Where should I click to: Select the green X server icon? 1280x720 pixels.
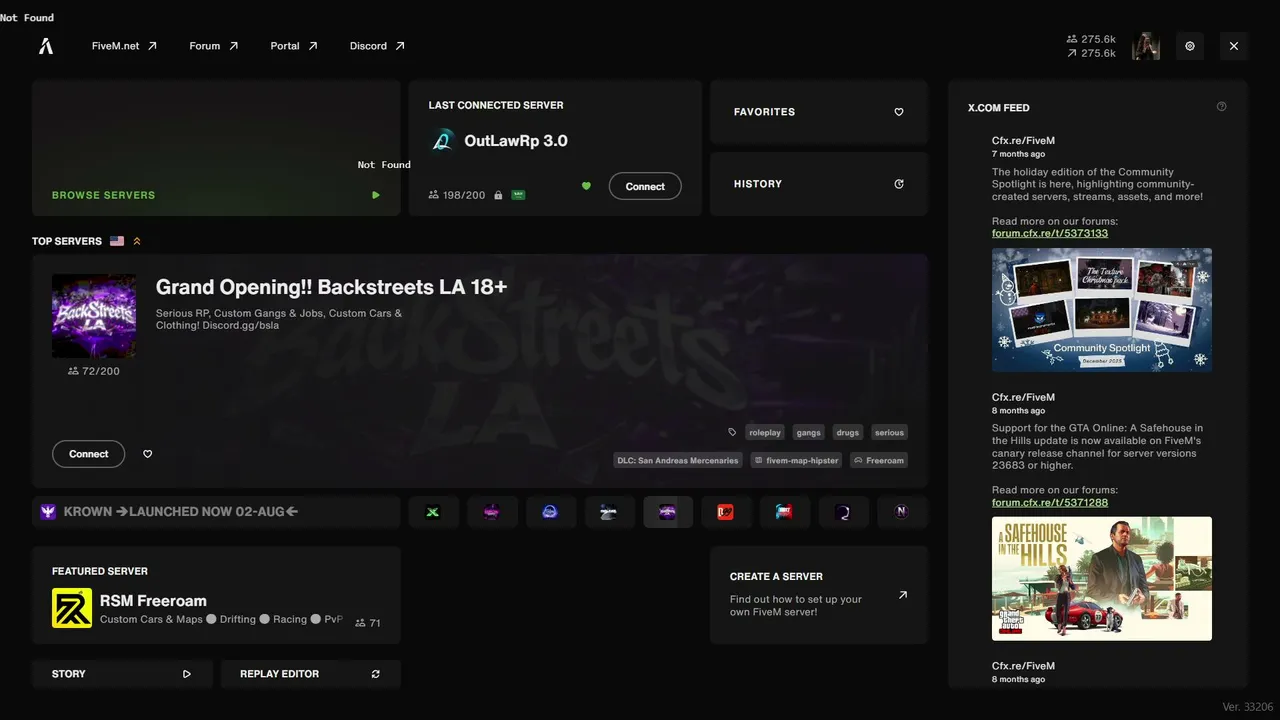coord(433,512)
